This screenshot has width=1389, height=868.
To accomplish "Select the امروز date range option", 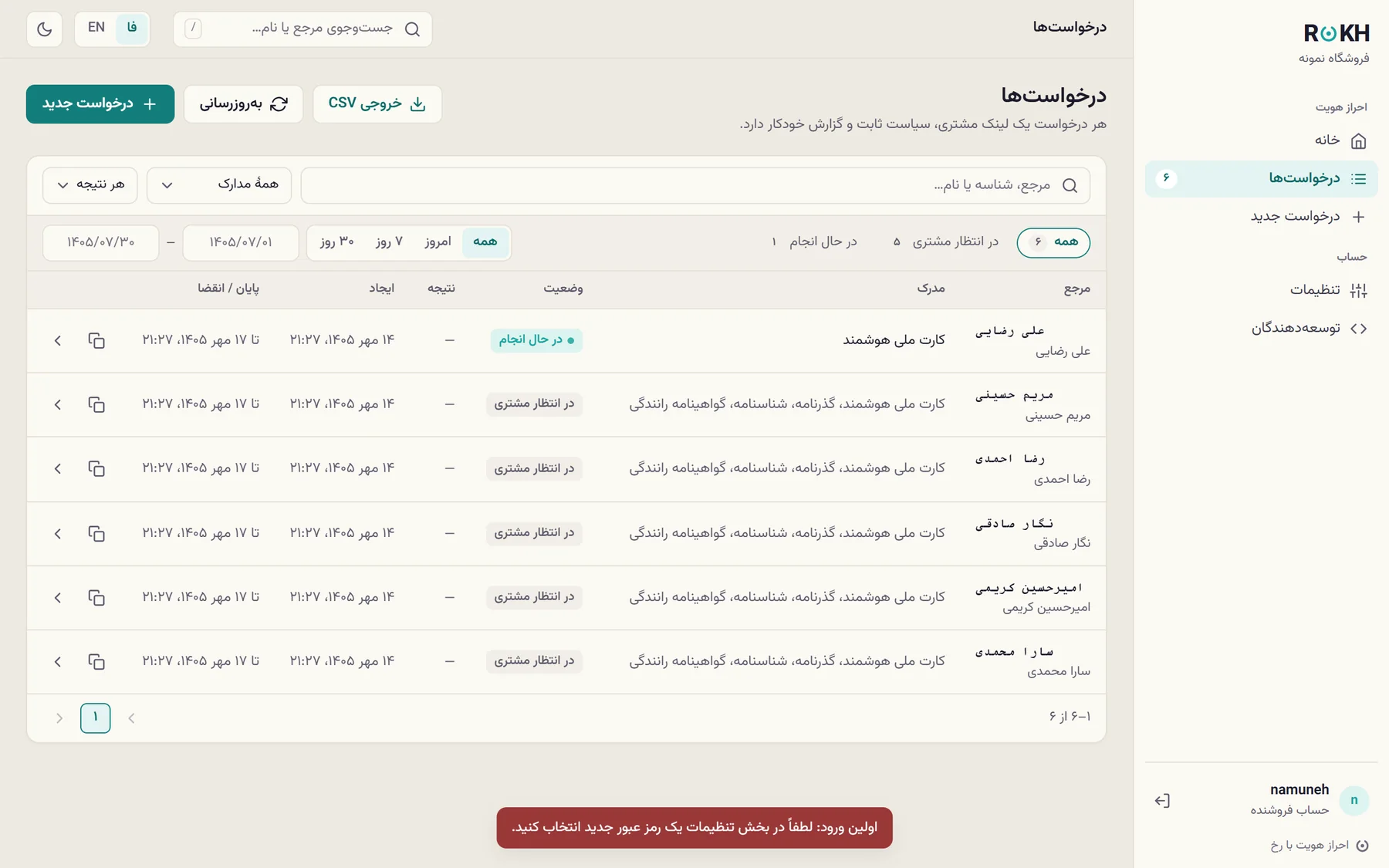I will tap(438, 241).
